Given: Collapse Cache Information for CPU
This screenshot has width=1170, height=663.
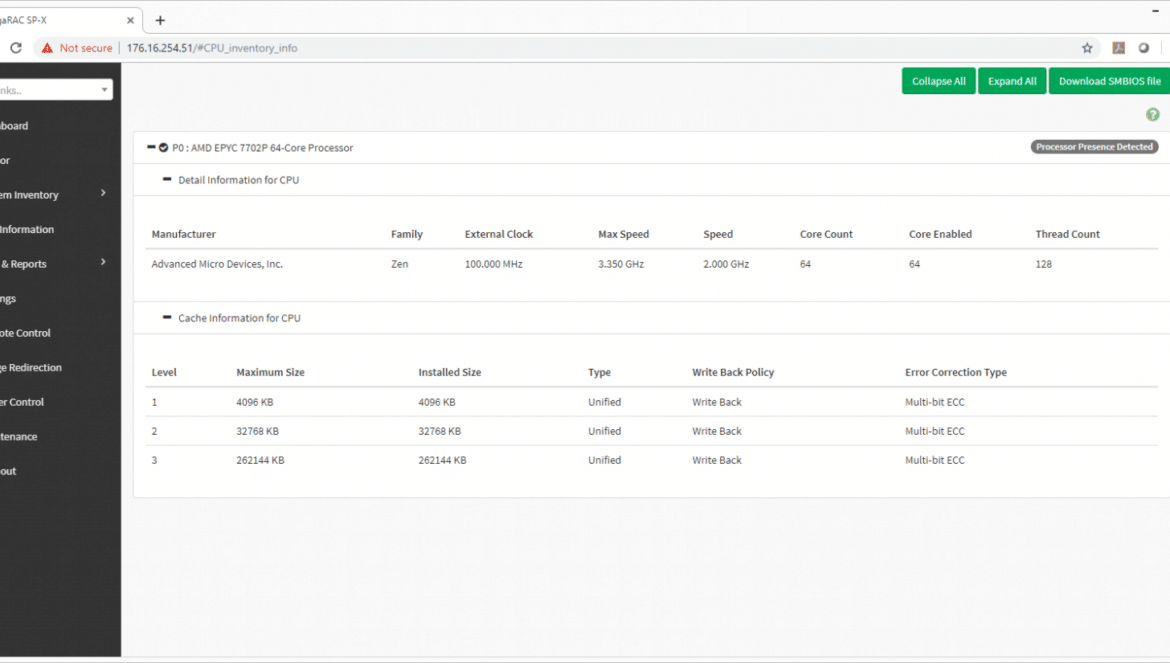Looking at the screenshot, I should (x=167, y=317).
